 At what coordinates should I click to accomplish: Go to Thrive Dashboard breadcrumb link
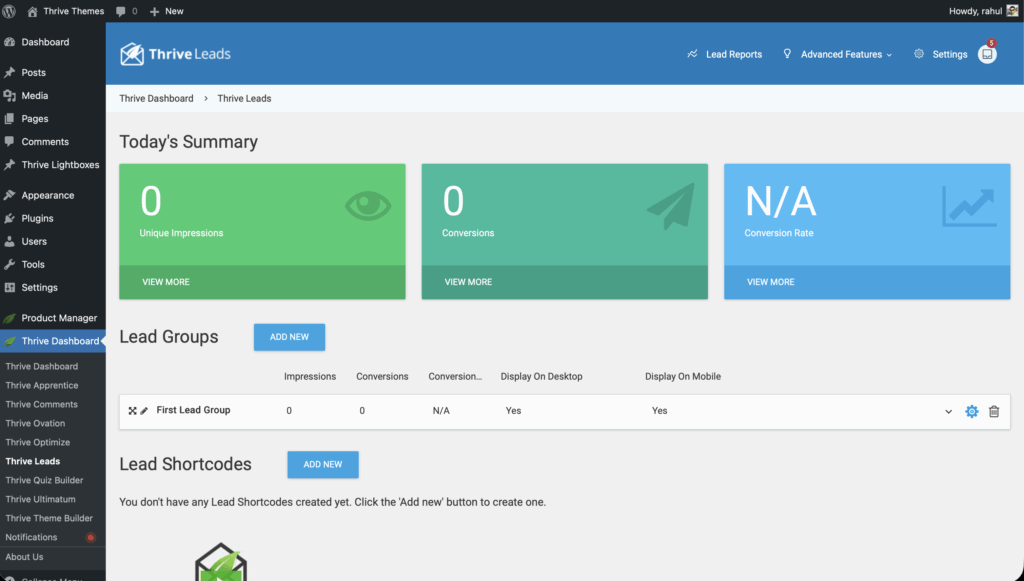pos(156,98)
